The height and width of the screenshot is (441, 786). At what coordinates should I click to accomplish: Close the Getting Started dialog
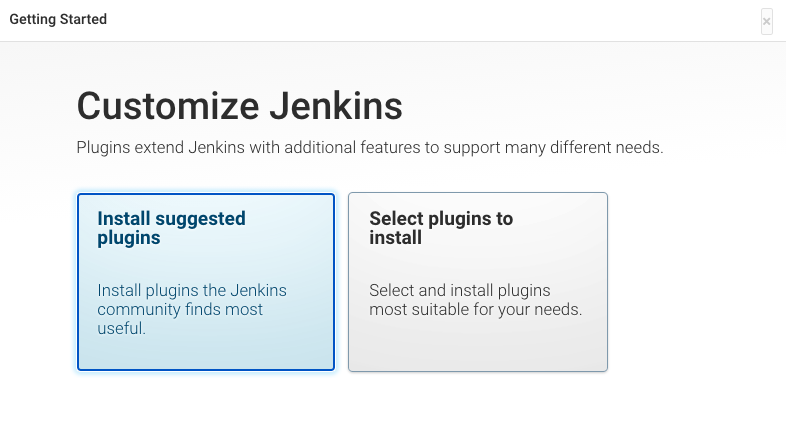(766, 21)
